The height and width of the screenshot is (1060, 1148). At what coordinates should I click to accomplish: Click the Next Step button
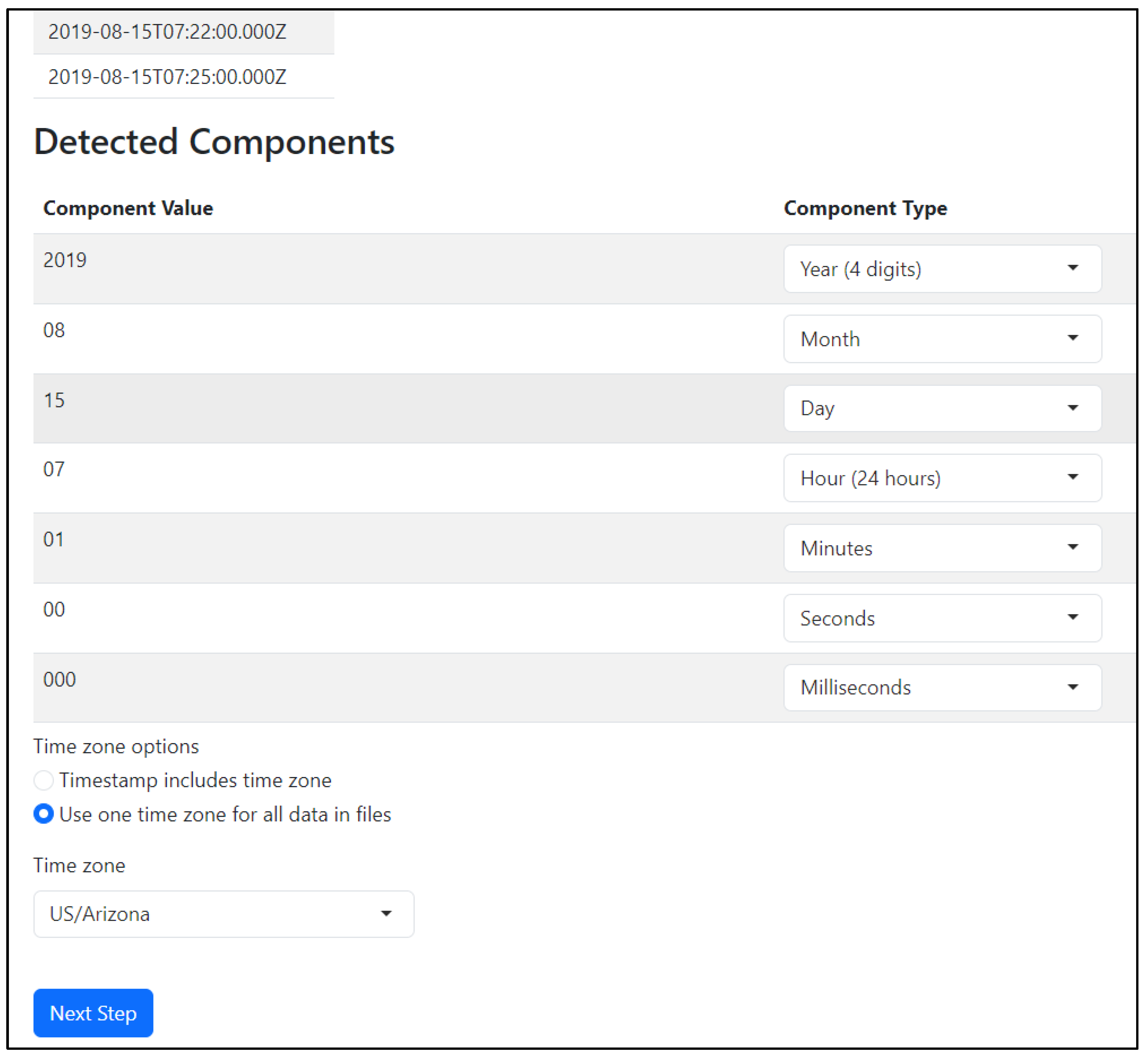[x=93, y=1013]
